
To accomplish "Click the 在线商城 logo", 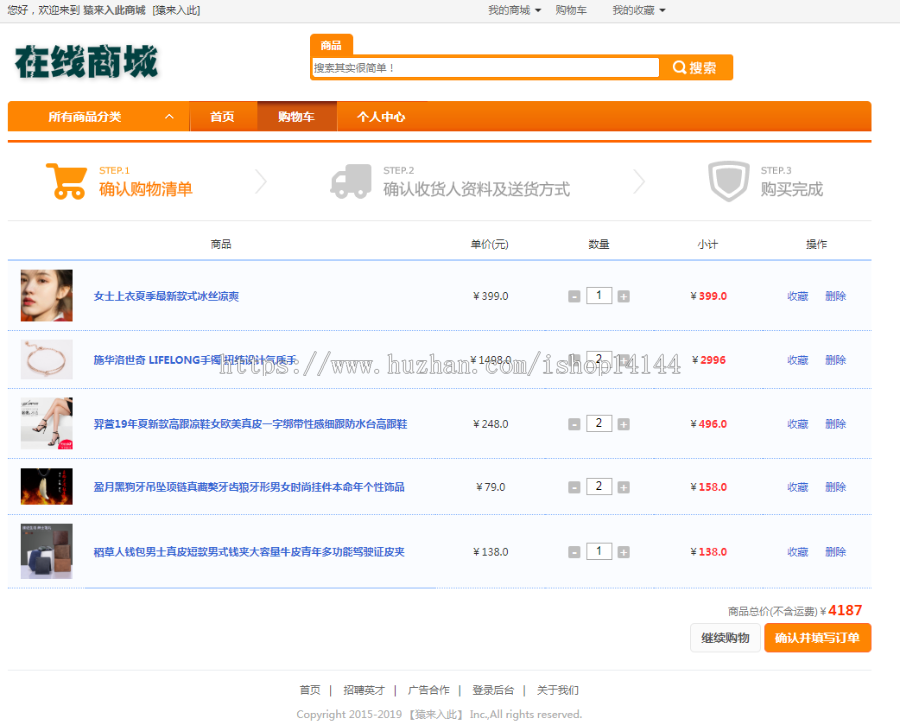I will tap(85, 62).
